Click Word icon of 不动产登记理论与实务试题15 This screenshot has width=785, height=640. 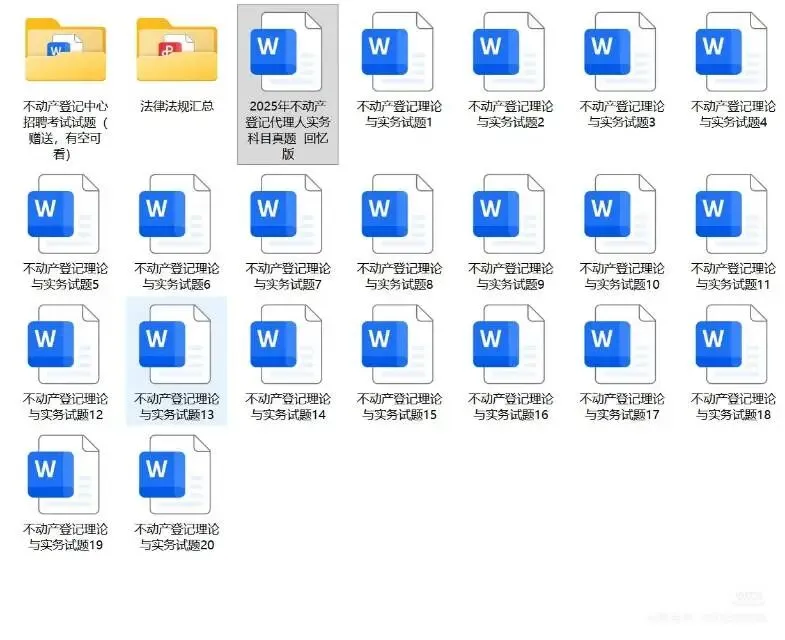[397, 344]
